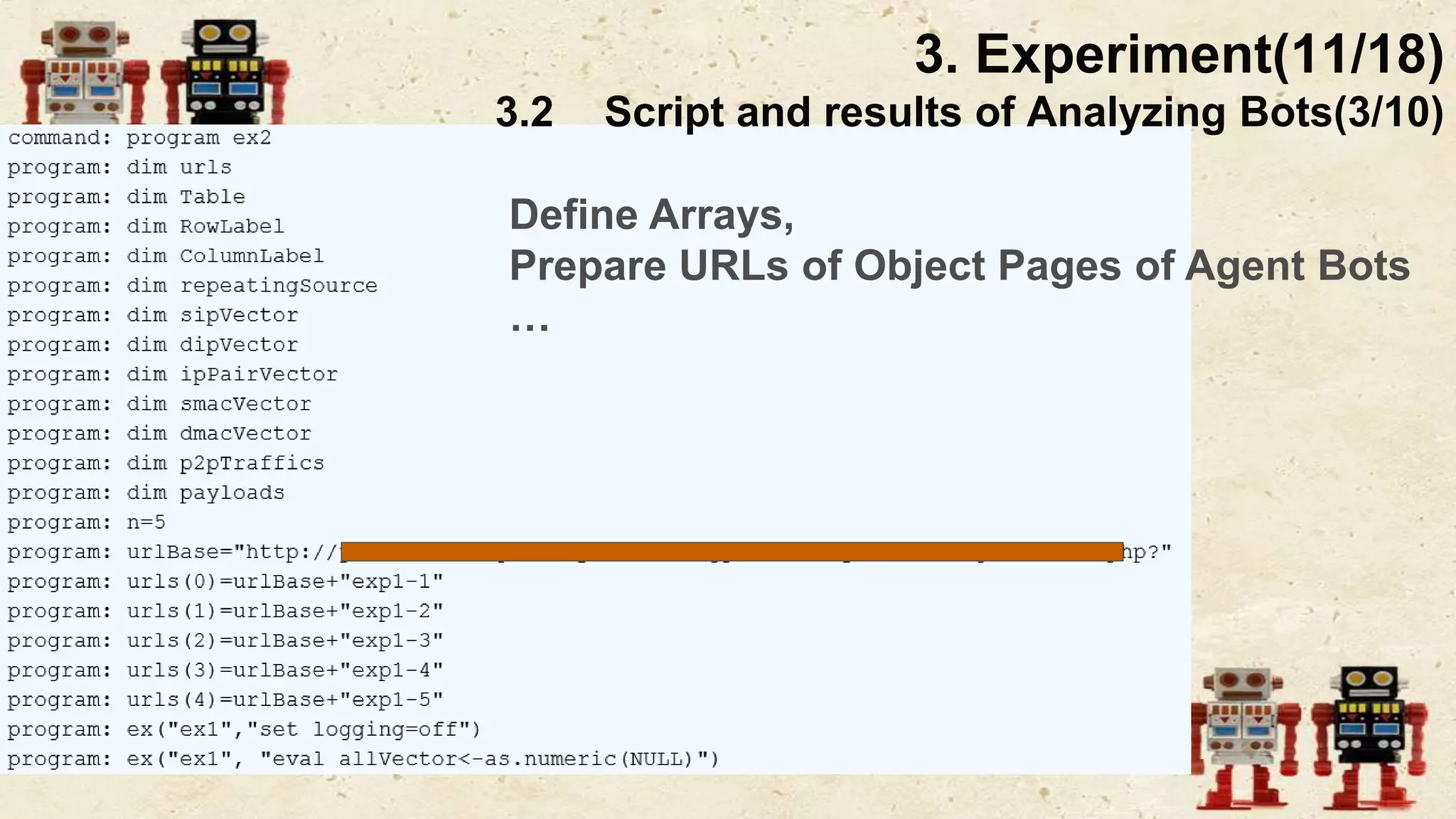
Task: Select subtitle "Script and results of Analyzing Bots(3/10)"
Action: 1024,112
